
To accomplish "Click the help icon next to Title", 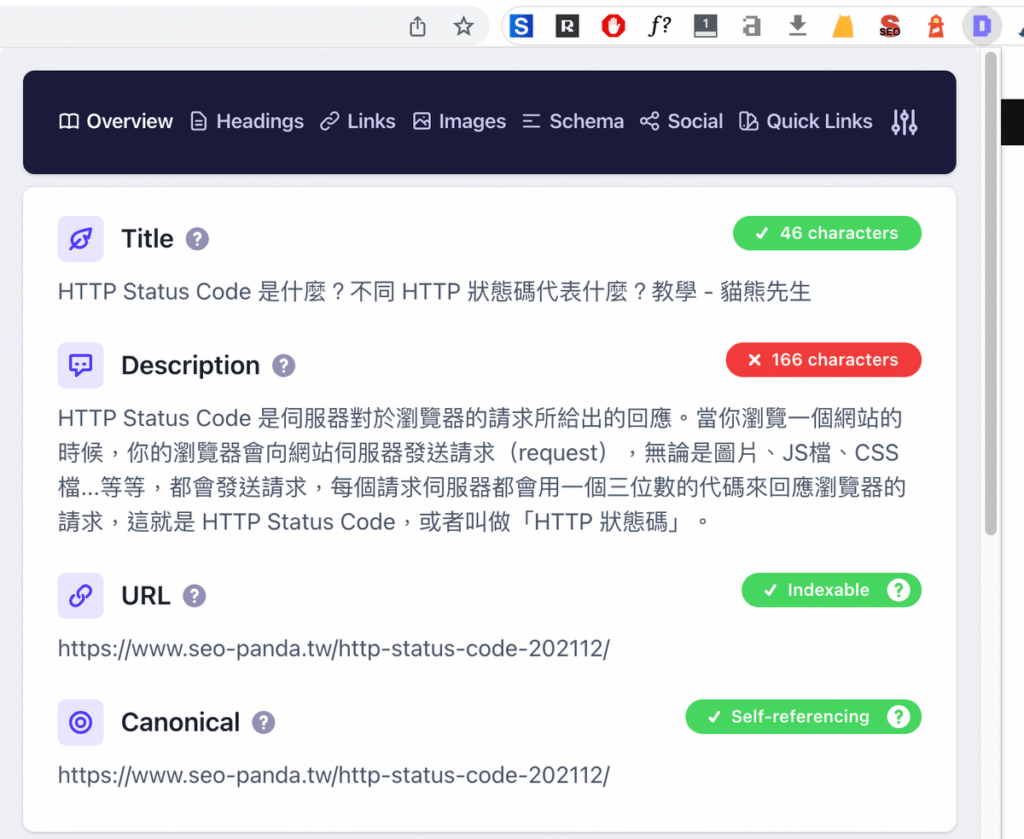I will point(197,240).
